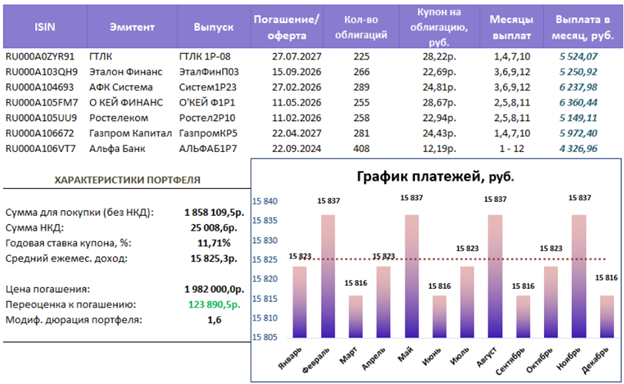Click data label above Июнь bar
This screenshot has height=384, width=624.
point(439,286)
